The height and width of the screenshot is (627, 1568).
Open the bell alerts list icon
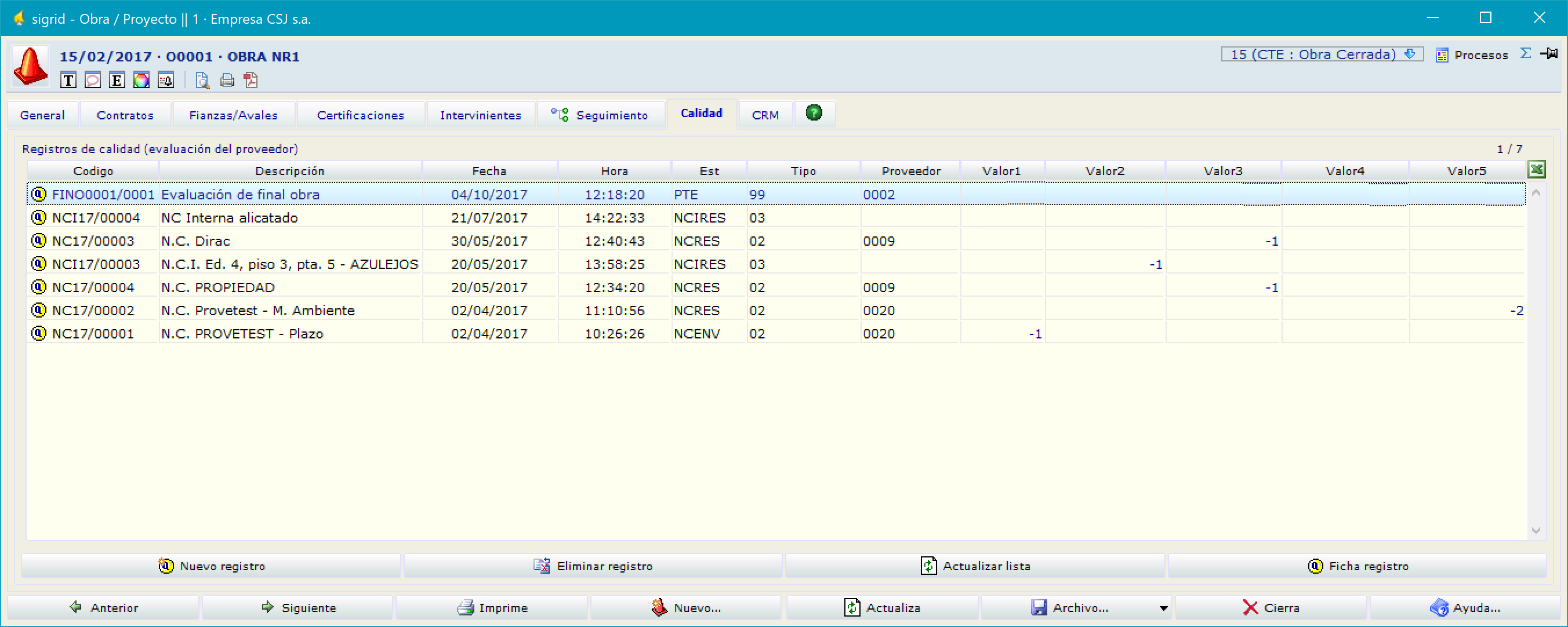pos(166,81)
